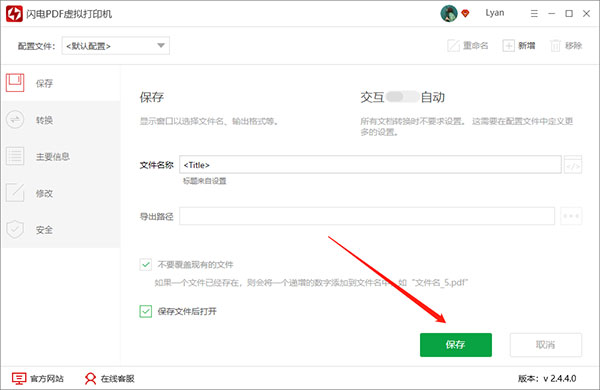The width and height of the screenshot is (600, 390).
Task: Open the 官方网站 link
Action: coord(38,379)
